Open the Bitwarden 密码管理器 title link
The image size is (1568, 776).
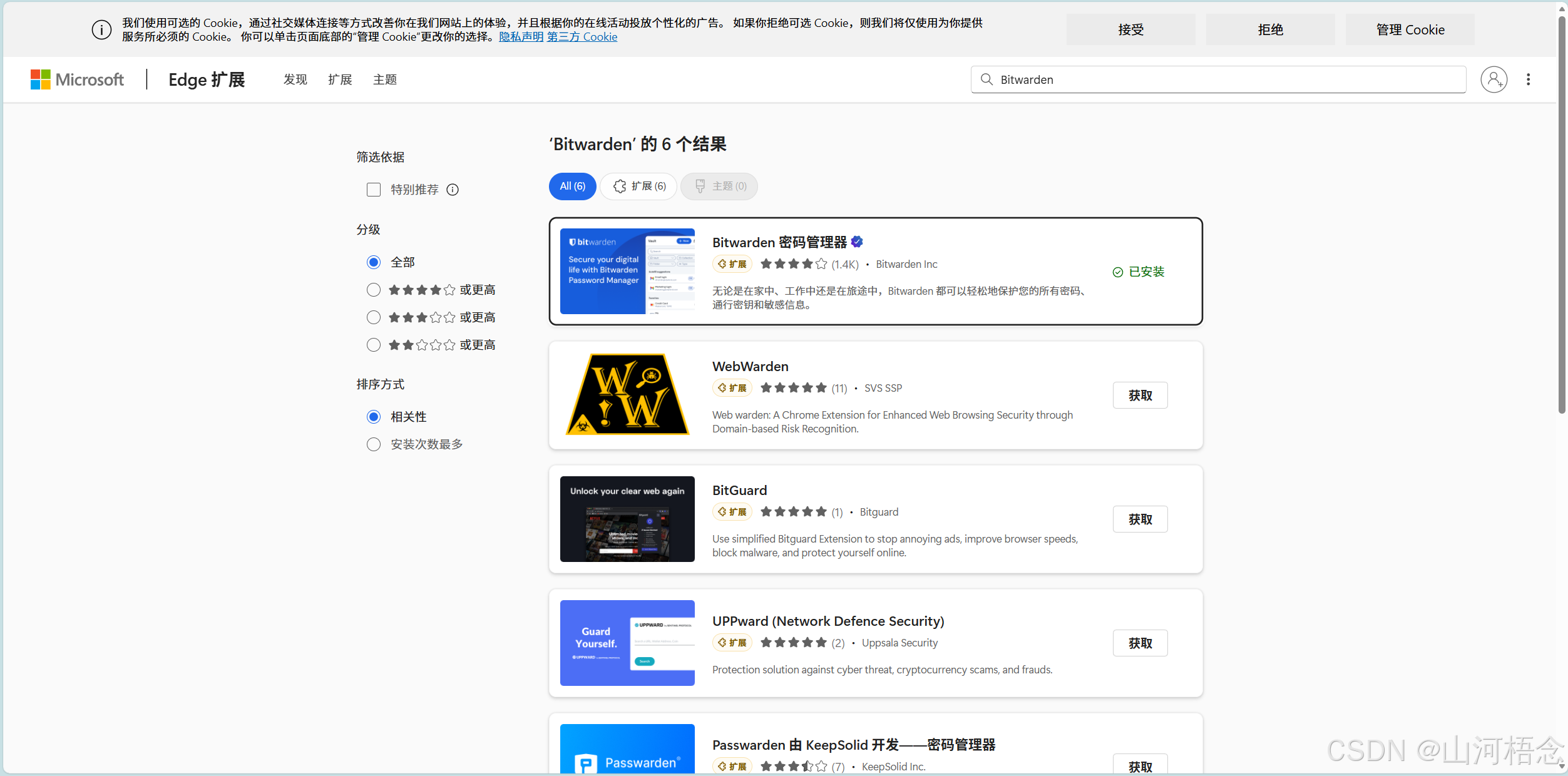[x=779, y=242]
